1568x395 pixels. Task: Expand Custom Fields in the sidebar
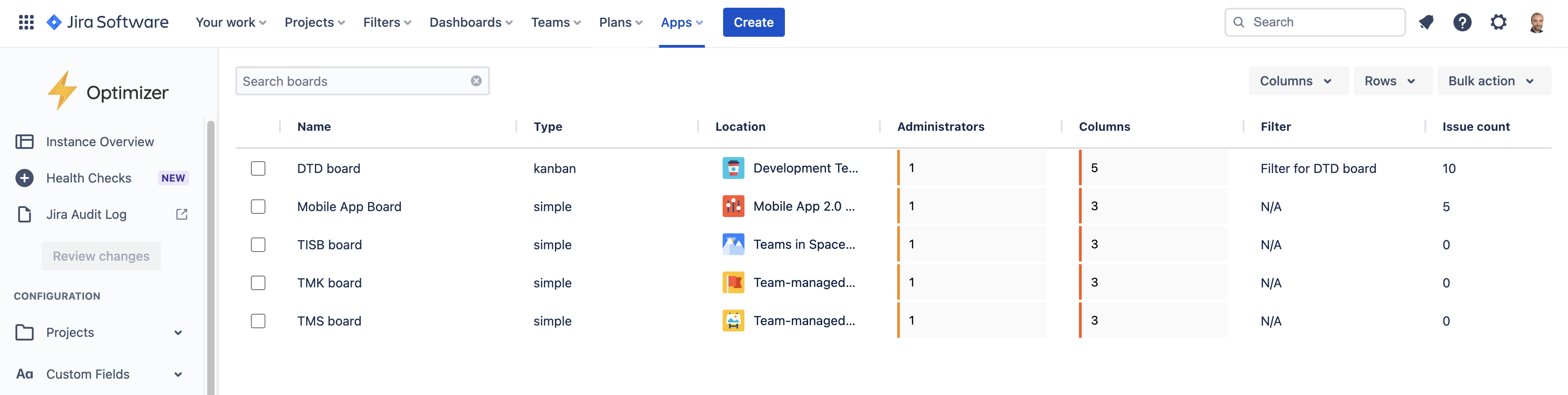click(x=178, y=374)
